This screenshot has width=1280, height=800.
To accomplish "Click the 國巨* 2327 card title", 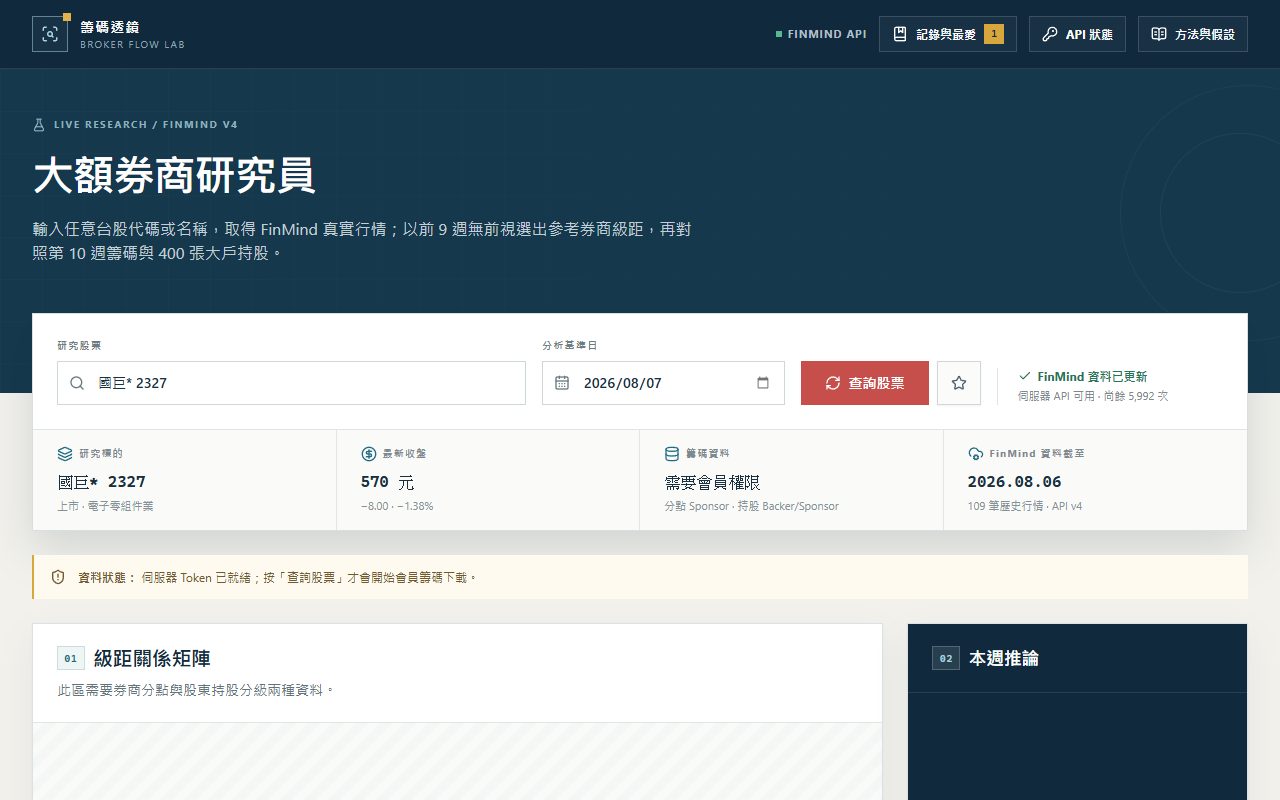I will point(102,482).
